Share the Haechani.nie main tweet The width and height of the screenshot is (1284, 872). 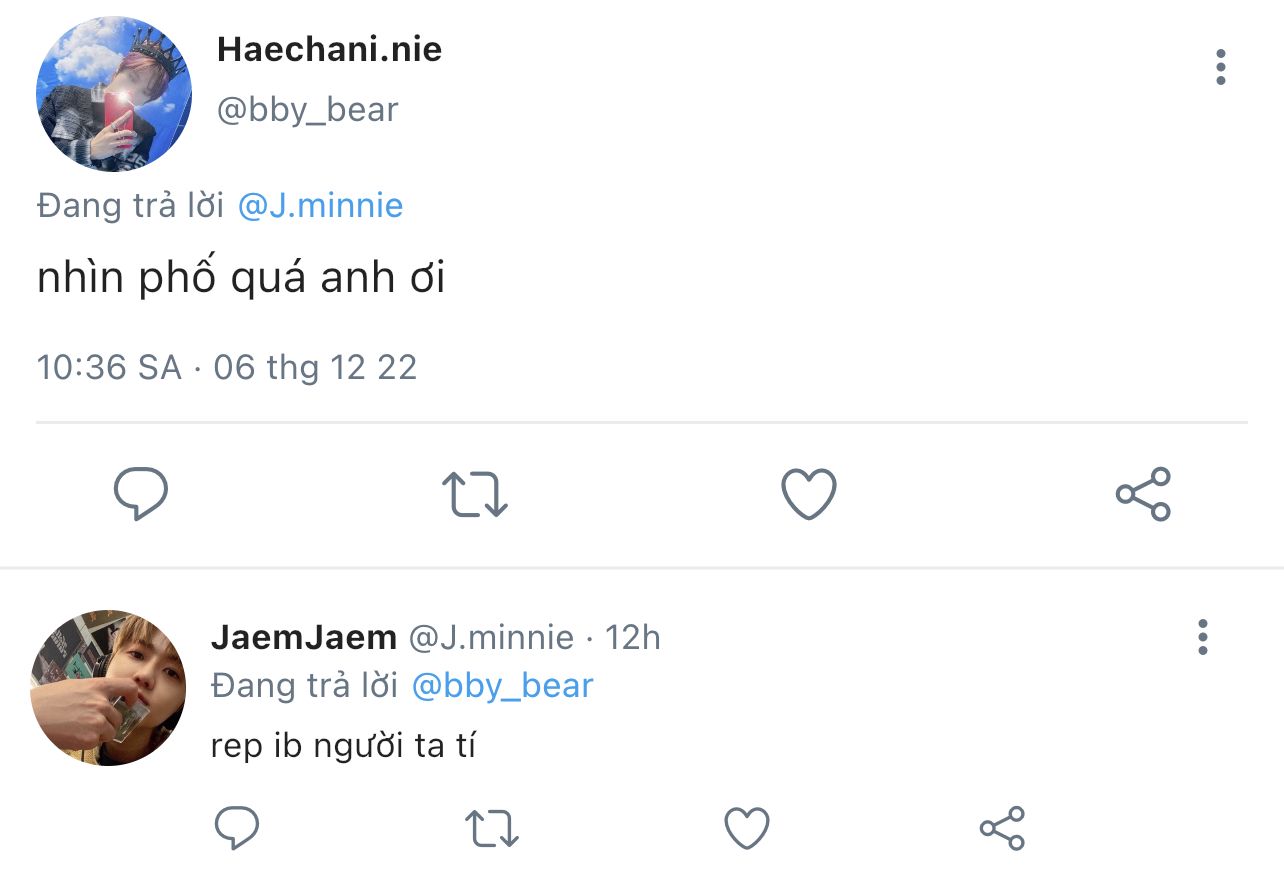click(1143, 494)
